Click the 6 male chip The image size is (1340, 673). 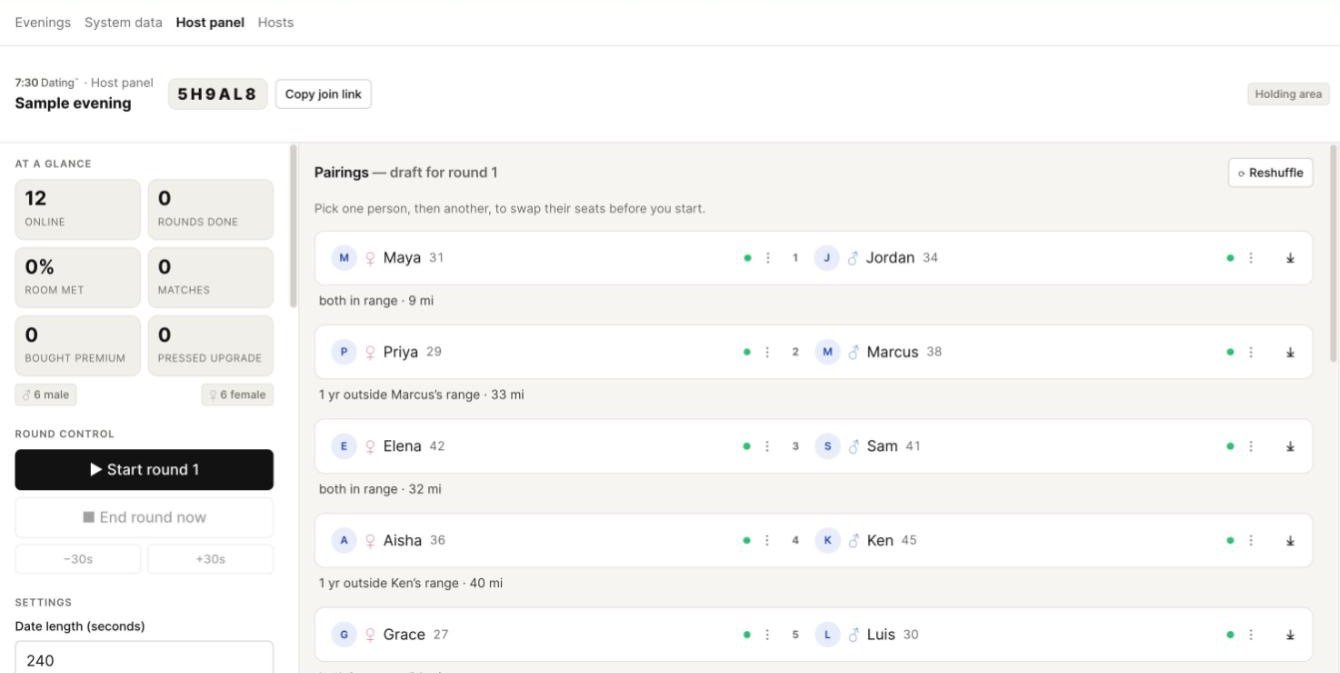point(46,395)
